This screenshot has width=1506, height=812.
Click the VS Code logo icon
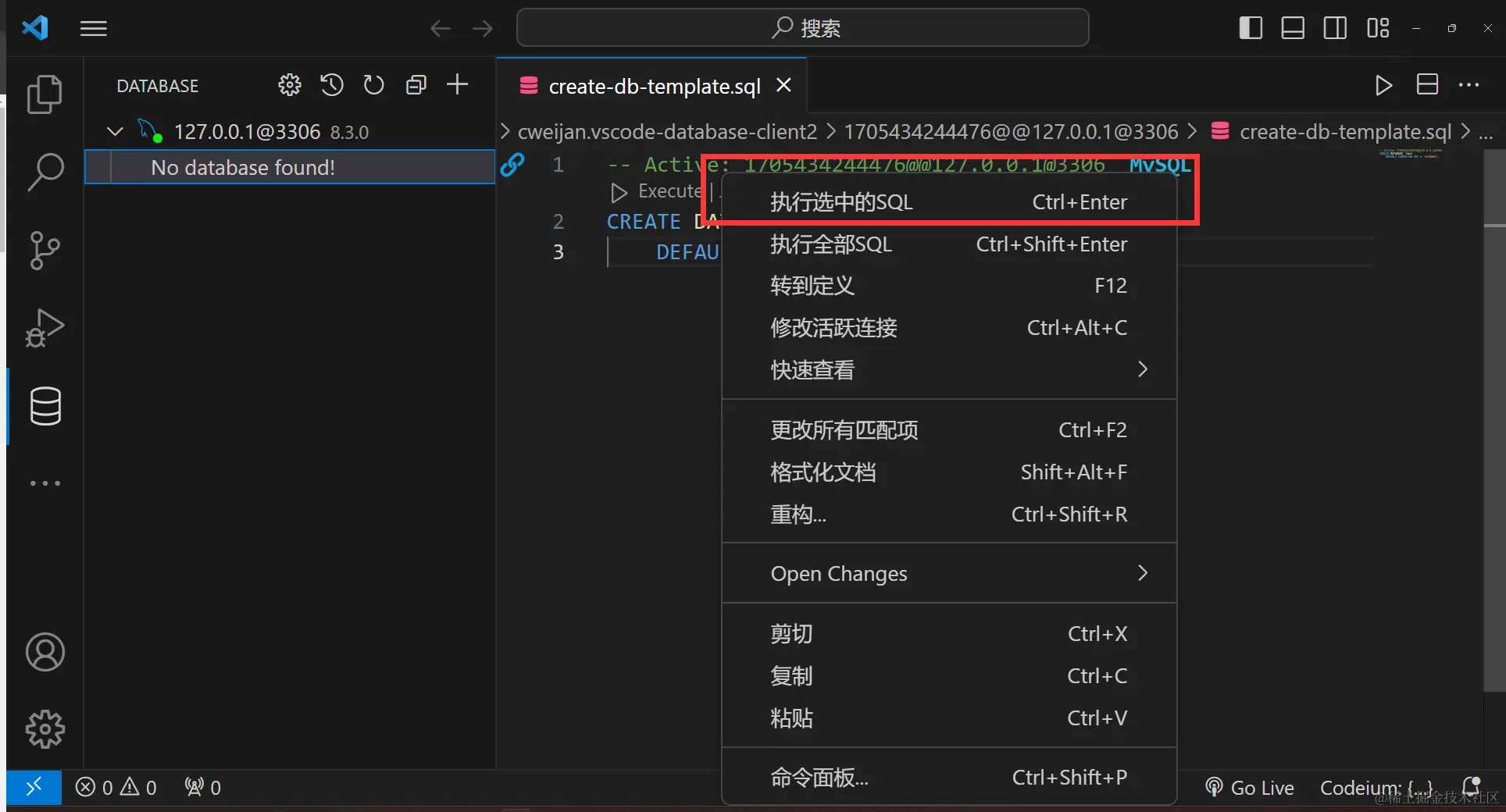pos(35,28)
